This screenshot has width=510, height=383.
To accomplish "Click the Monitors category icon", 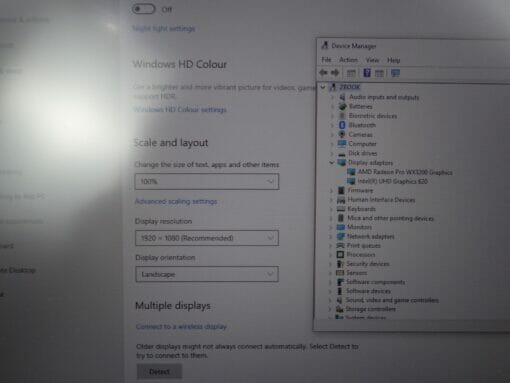I will click(340, 227).
